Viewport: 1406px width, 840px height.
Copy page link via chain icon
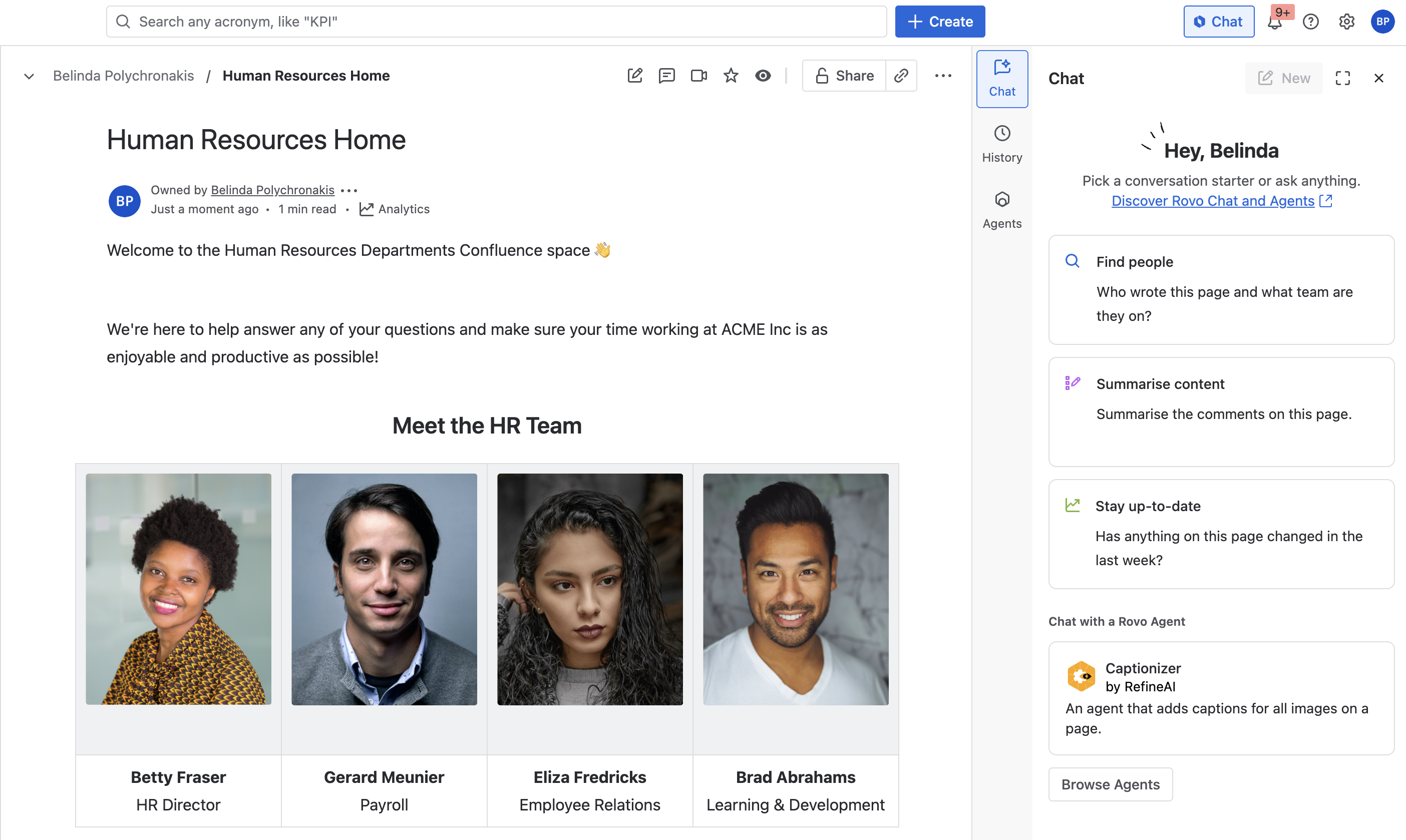[901, 76]
